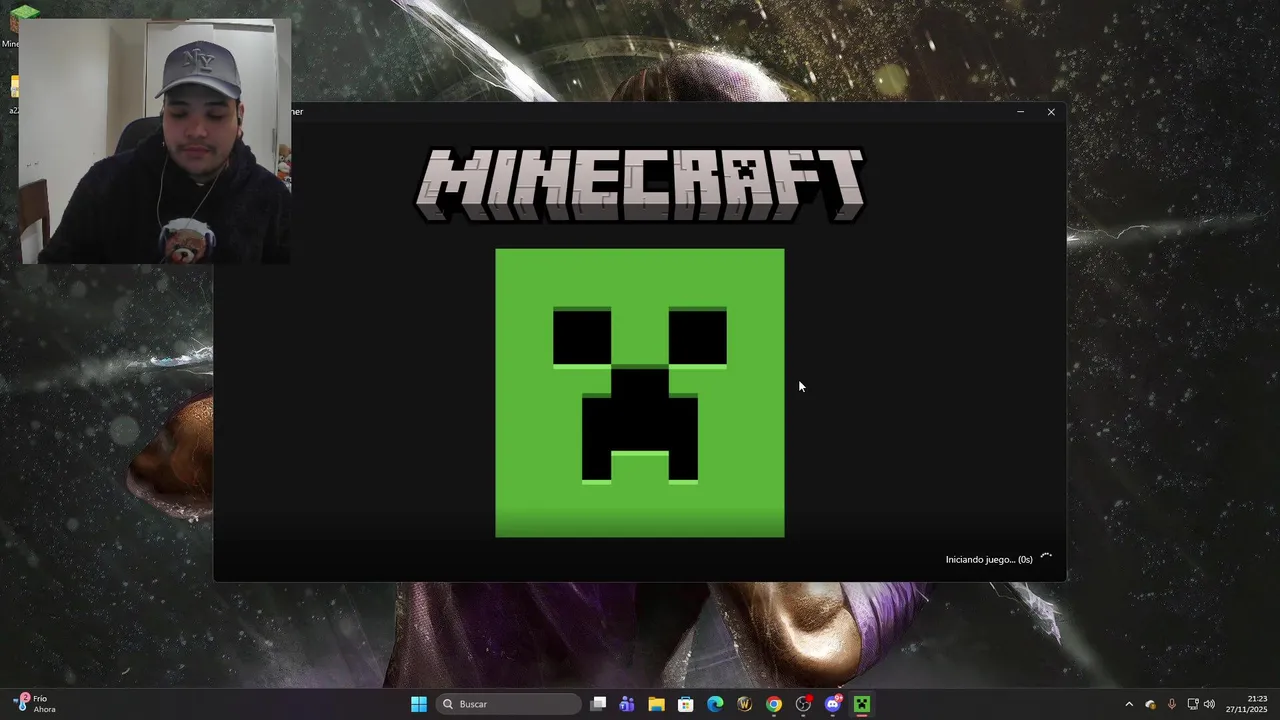
Task: Open the clock showing 21:23
Action: point(1247,704)
